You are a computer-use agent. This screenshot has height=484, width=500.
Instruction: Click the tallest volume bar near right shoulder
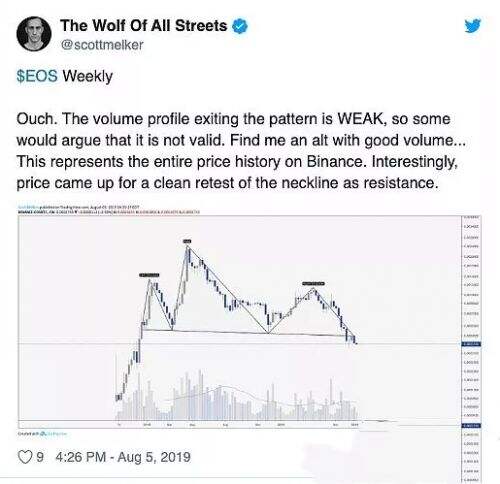[x=331, y=399]
